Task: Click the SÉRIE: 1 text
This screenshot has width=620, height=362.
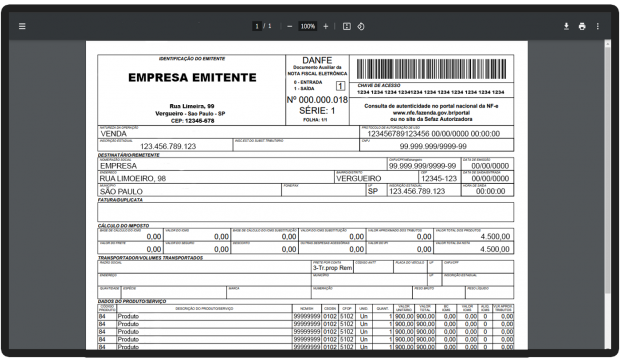Action: pyautogui.click(x=317, y=111)
